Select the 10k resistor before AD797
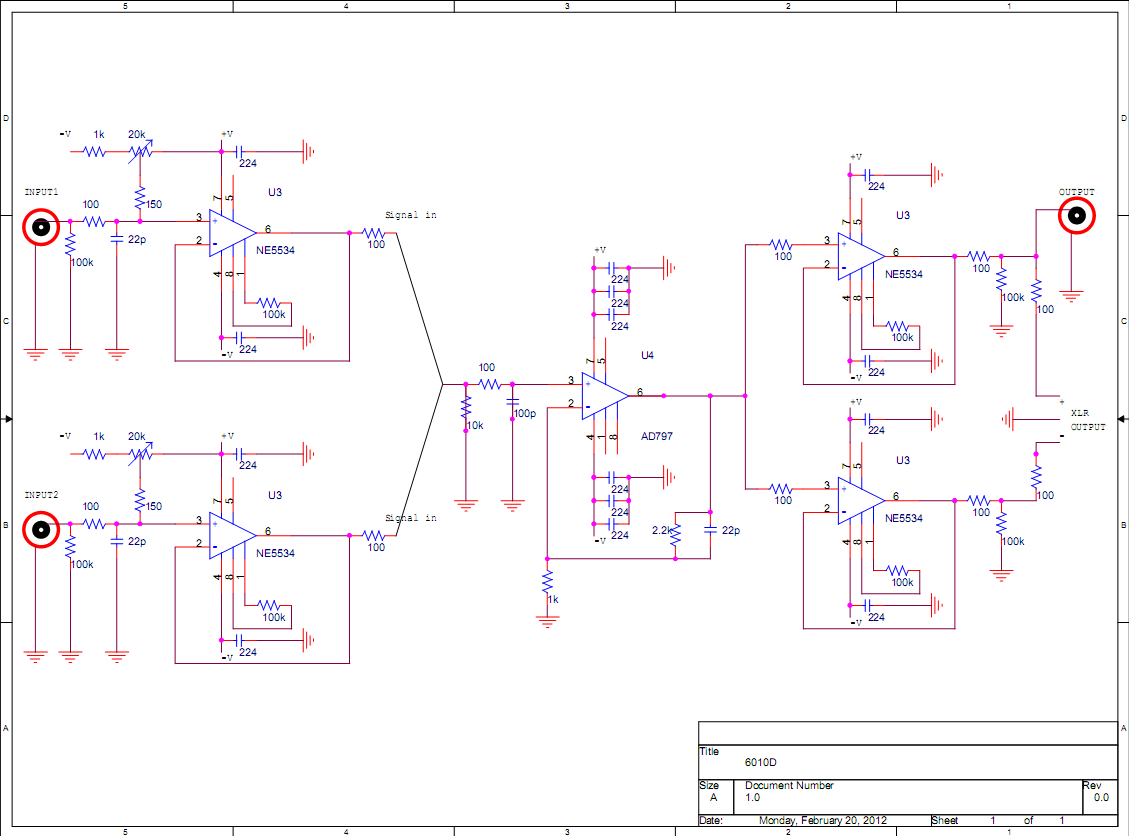1129x836 pixels. [x=466, y=408]
